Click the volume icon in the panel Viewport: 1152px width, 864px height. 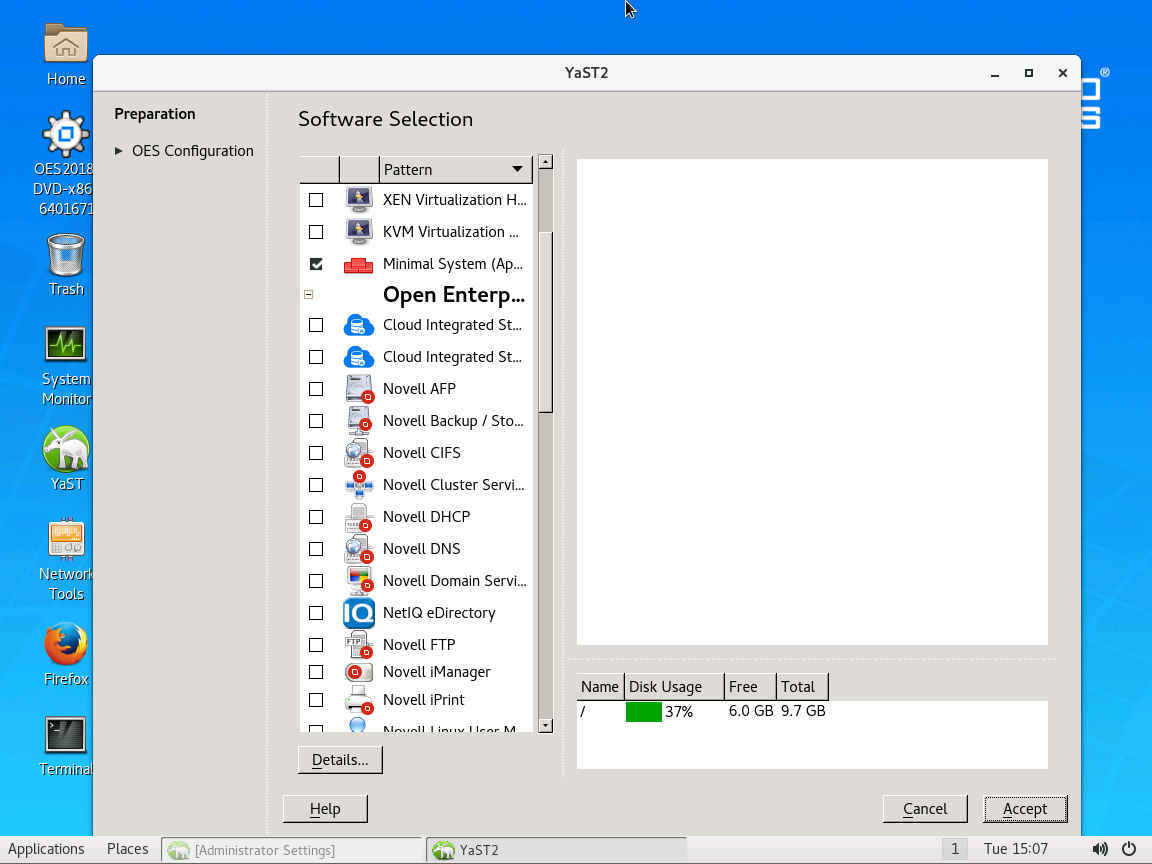pos(1099,849)
